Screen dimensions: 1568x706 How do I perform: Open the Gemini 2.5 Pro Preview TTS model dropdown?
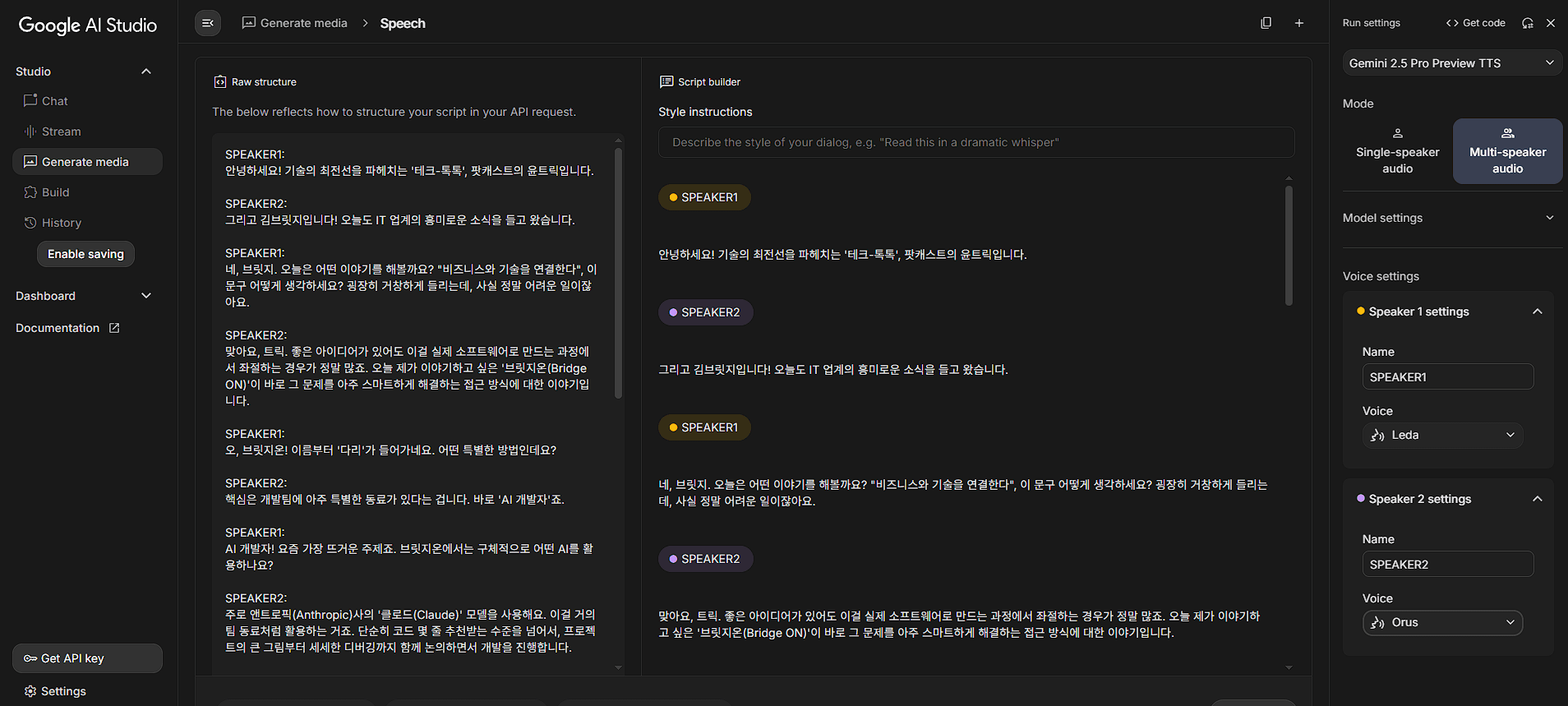point(1452,63)
